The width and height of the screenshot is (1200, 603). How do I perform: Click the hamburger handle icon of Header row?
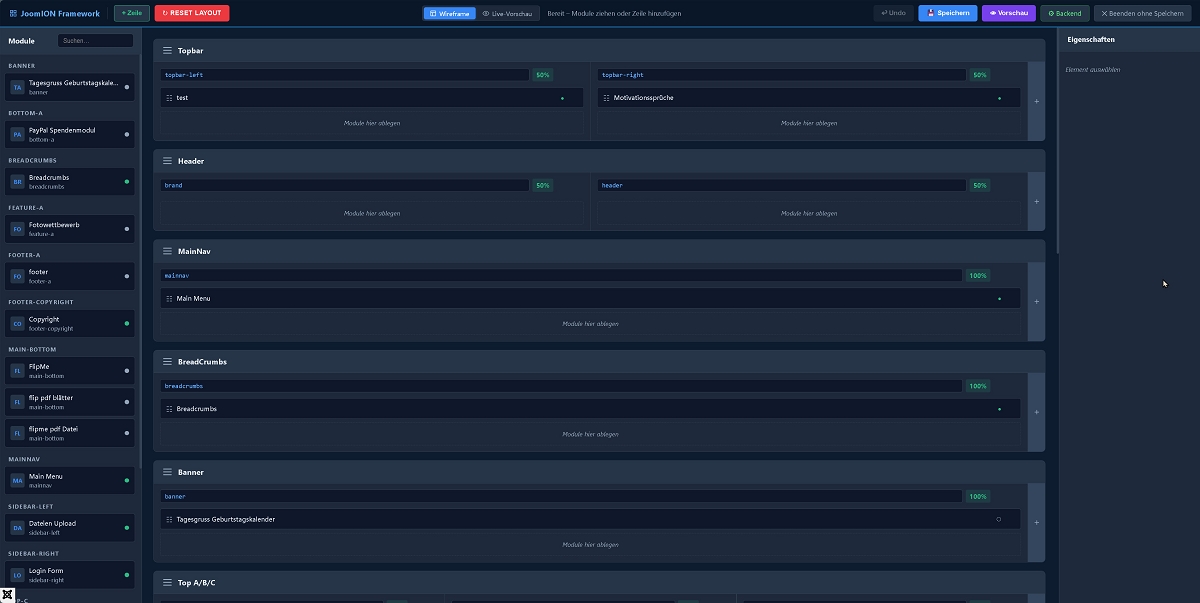pos(168,161)
